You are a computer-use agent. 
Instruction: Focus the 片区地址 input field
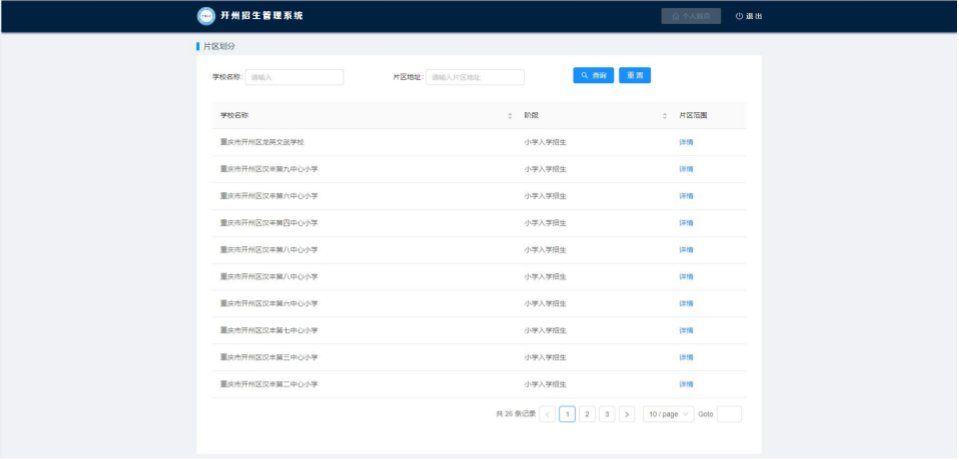click(x=475, y=77)
